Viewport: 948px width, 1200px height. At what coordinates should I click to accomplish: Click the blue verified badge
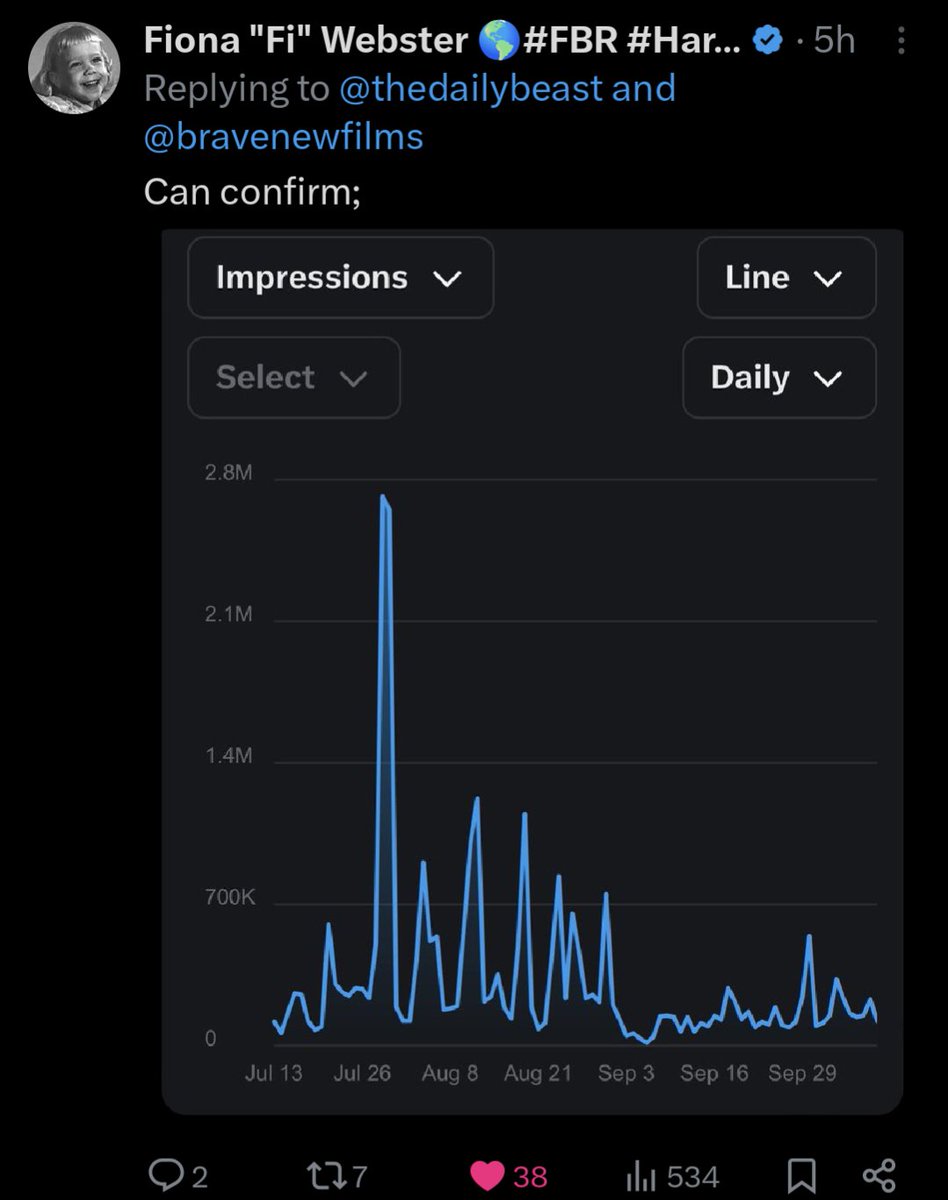coord(768,41)
